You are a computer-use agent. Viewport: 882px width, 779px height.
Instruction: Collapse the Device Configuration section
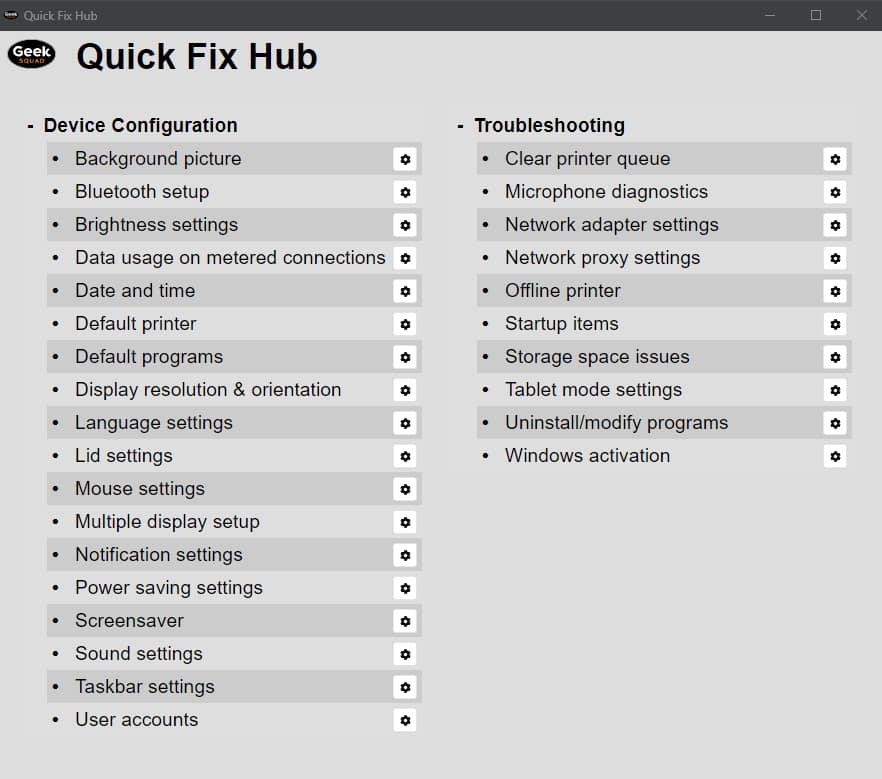click(31, 126)
